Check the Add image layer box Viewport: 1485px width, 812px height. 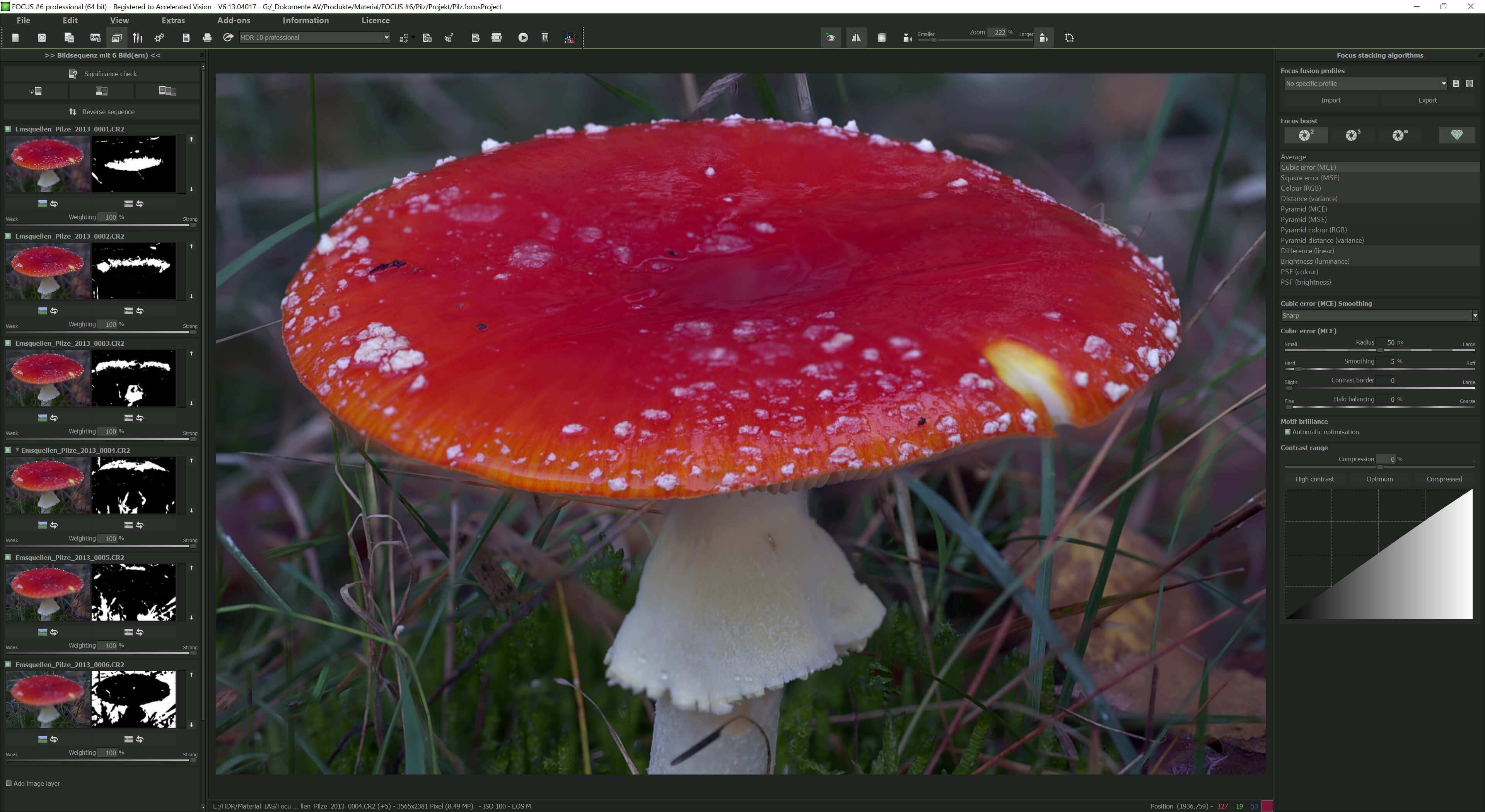[9, 783]
